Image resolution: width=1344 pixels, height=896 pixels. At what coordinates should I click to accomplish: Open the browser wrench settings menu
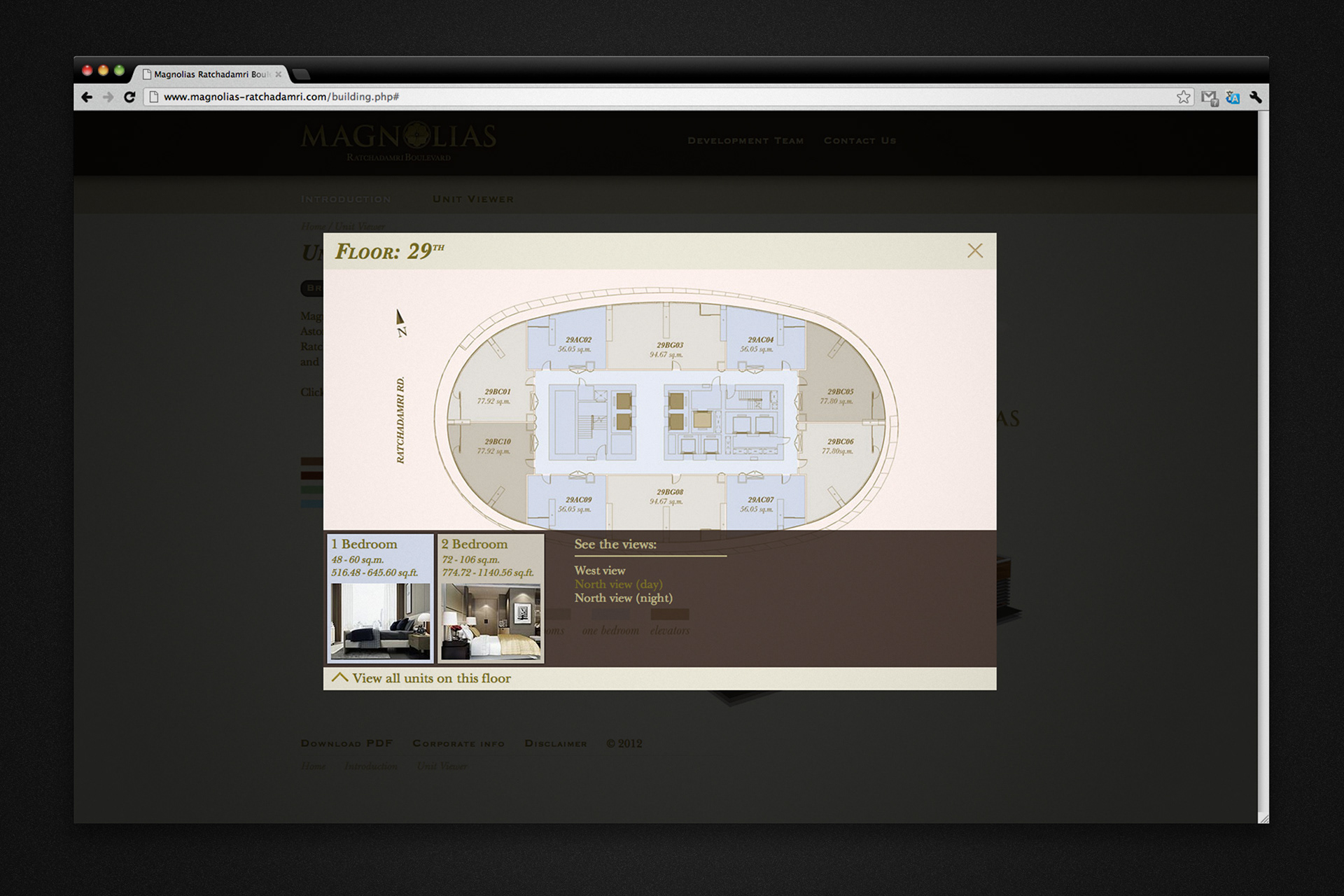[x=1256, y=97]
